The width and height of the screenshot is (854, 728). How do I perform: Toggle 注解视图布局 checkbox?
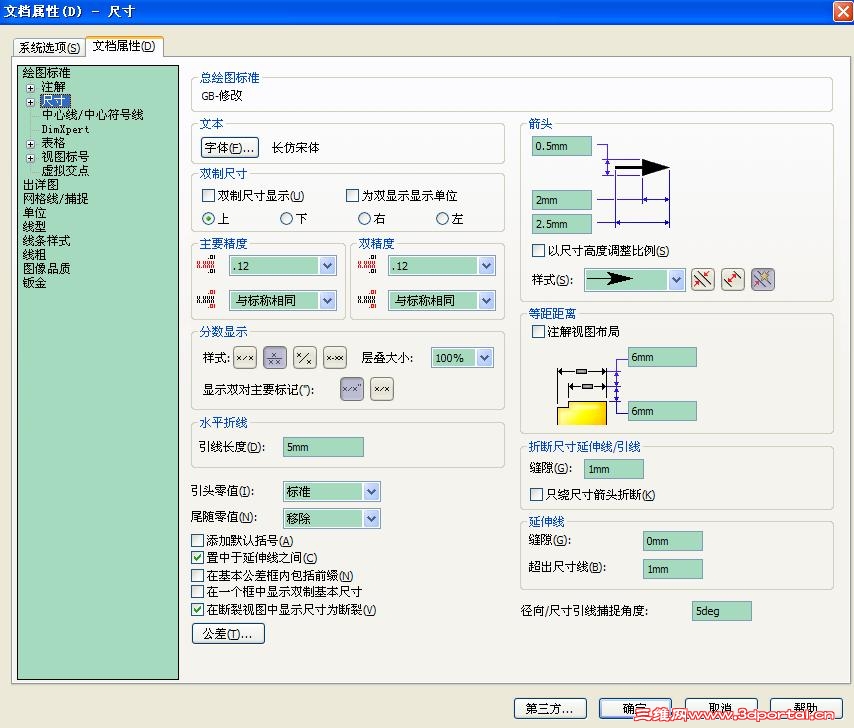click(x=538, y=332)
